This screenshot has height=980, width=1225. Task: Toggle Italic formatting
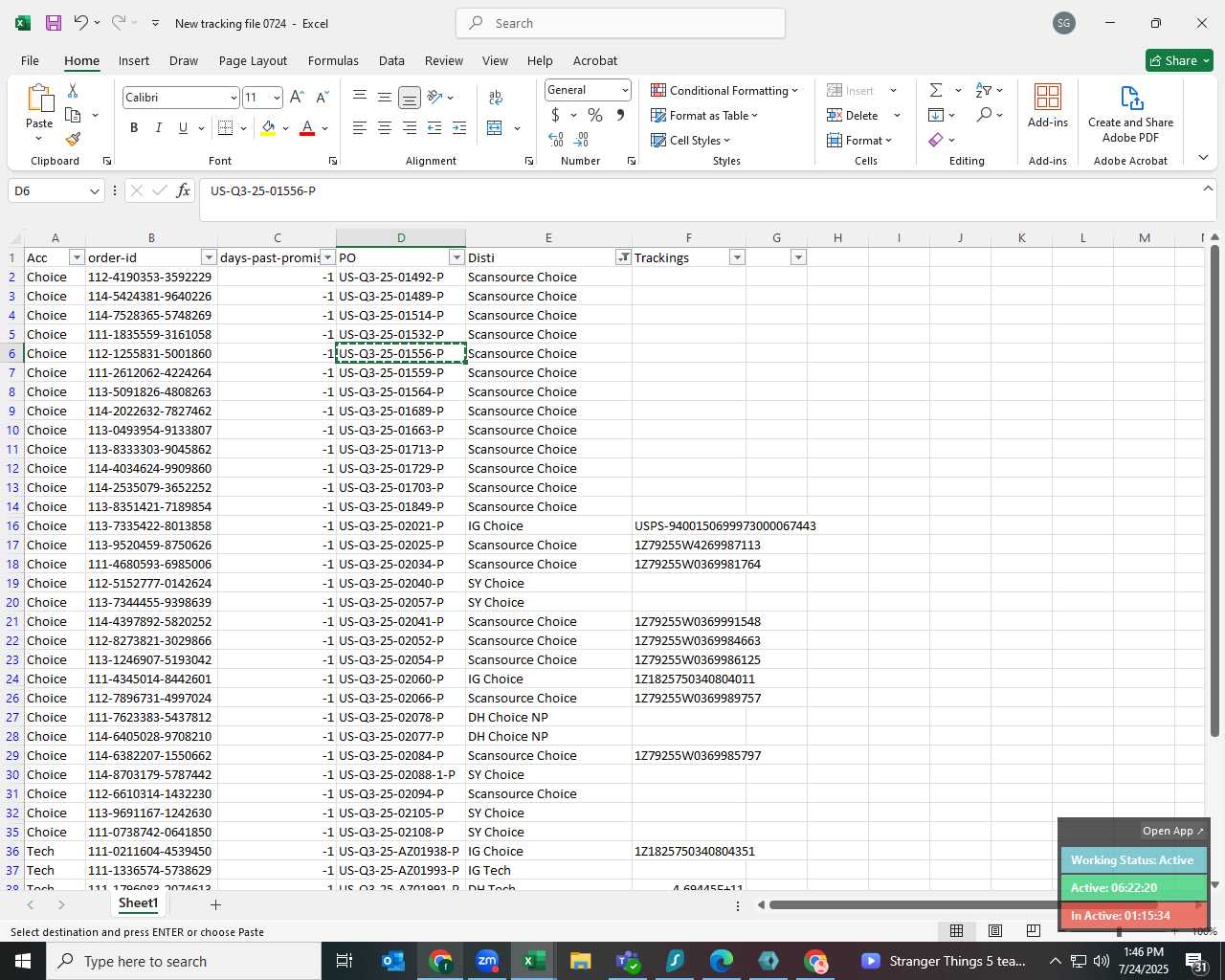(x=158, y=127)
